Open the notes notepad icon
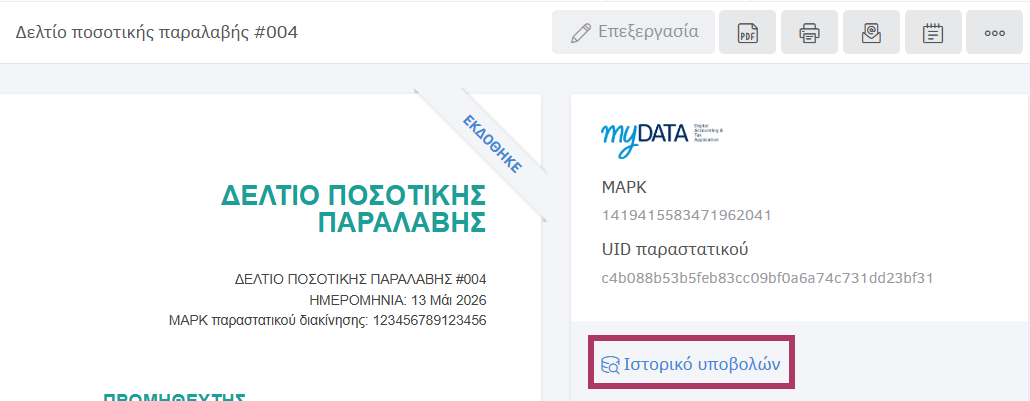Viewport: 1030px width, 401px height. pyautogui.click(x=933, y=32)
